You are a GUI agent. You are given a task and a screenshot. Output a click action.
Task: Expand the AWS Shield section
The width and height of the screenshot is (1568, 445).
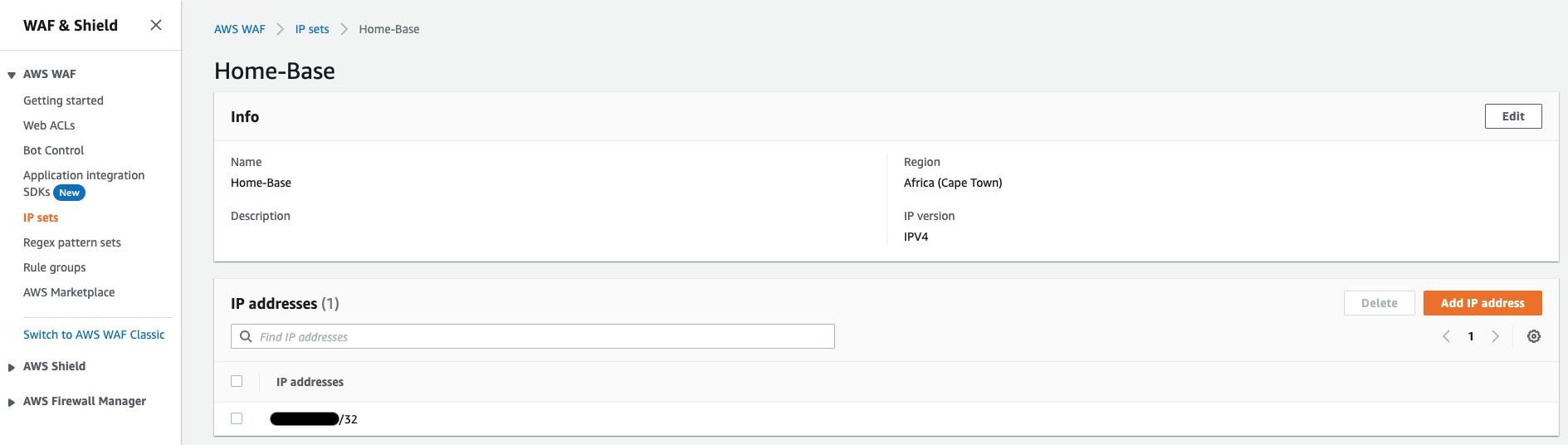click(x=12, y=367)
